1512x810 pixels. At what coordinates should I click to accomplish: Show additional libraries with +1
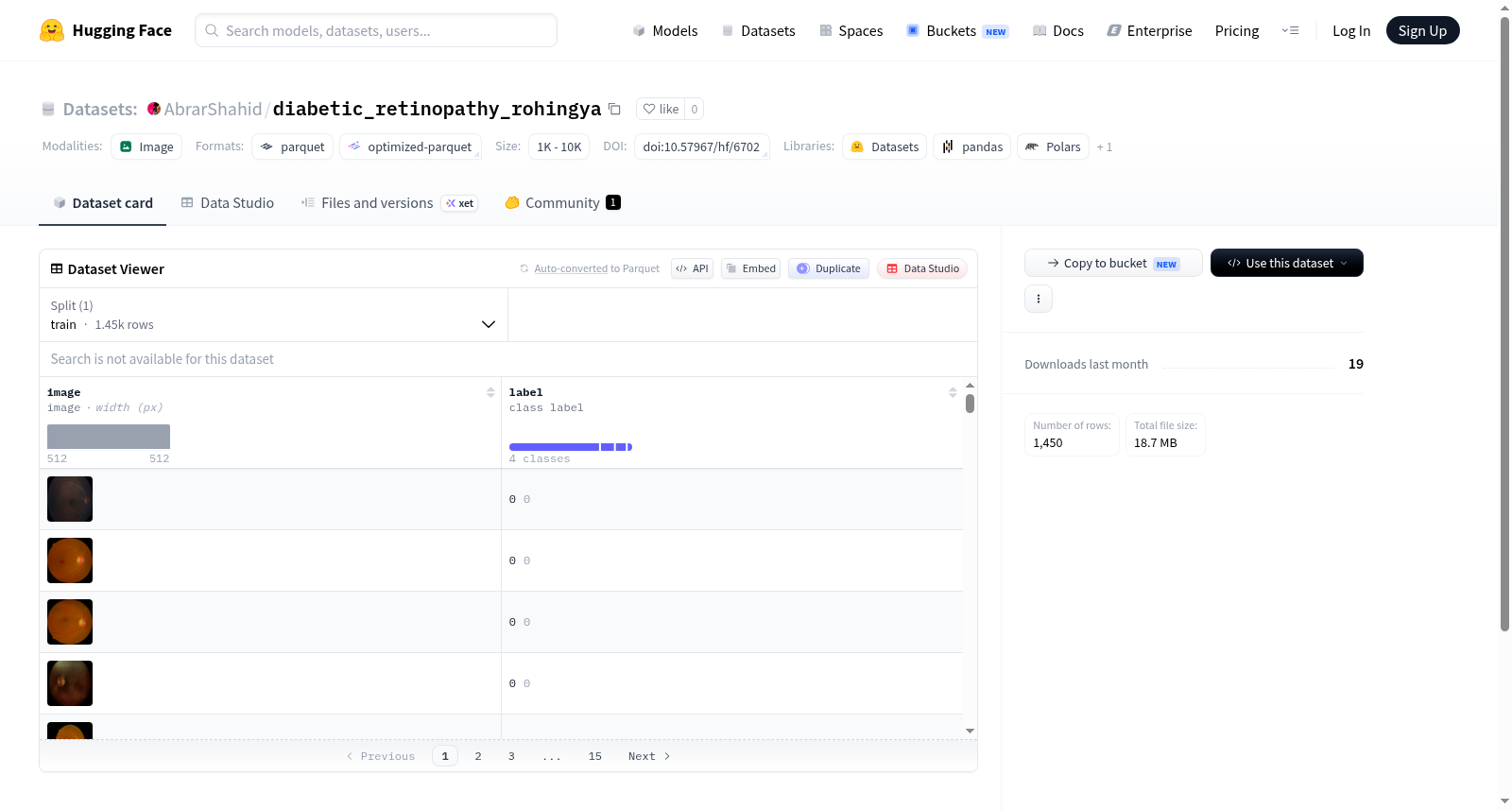click(1104, 147)
